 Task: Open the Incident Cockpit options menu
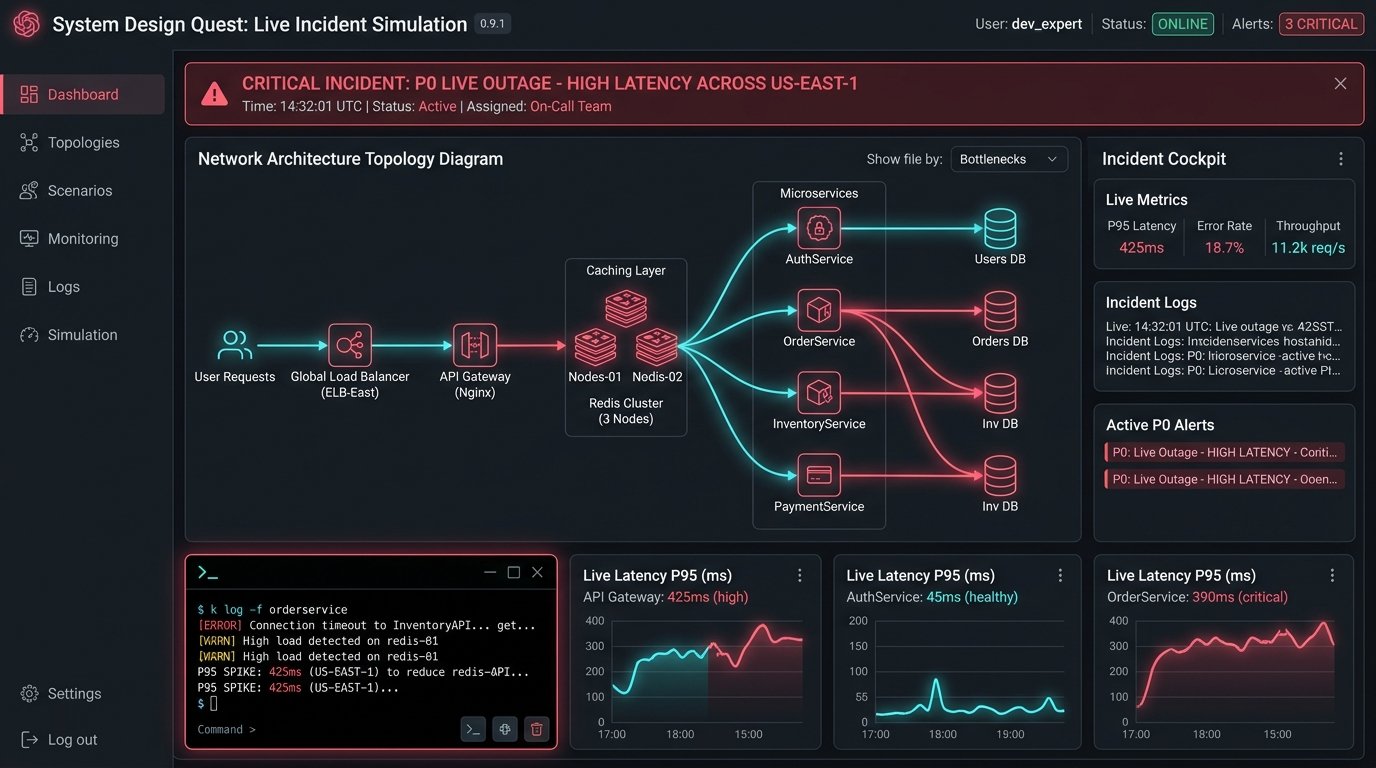click(x=1341, y=159)
